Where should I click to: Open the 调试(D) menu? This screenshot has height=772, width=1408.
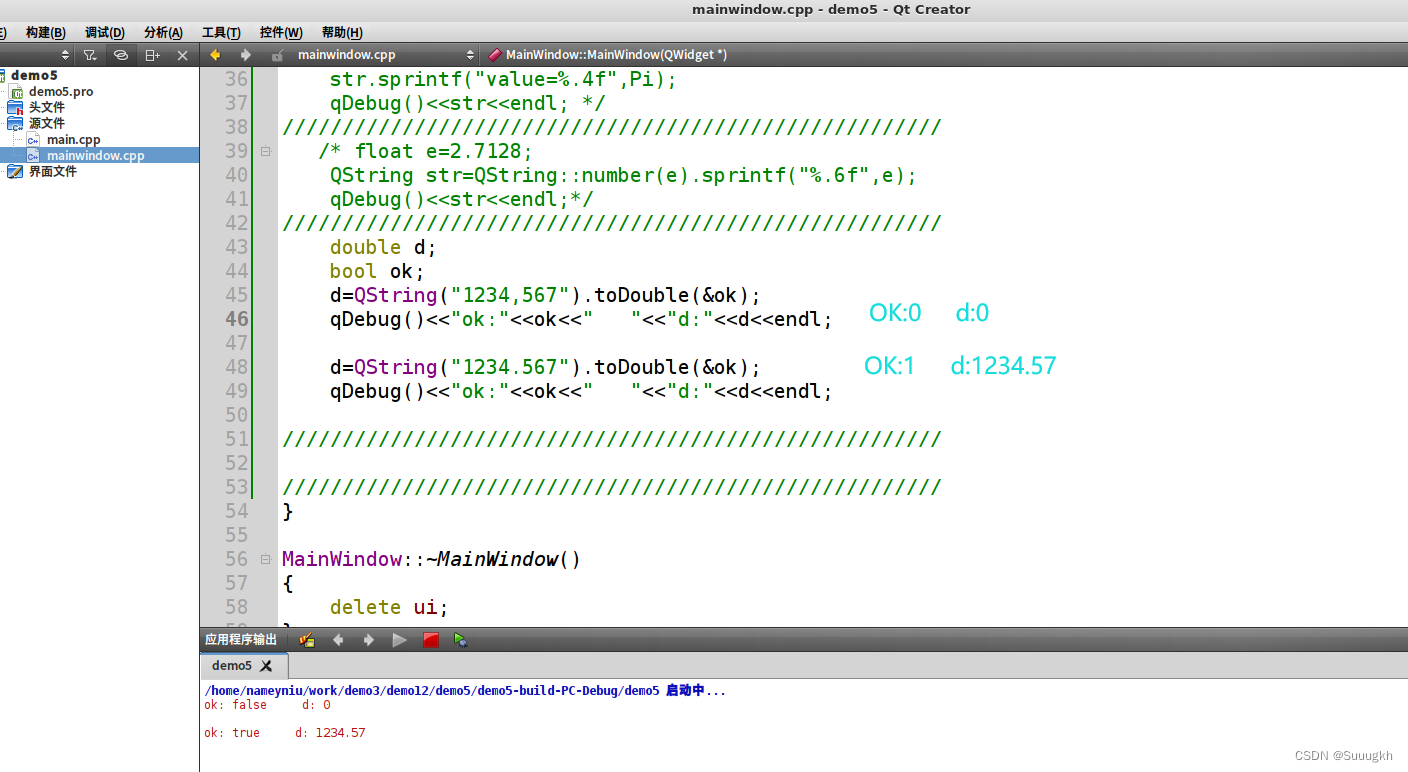(x=105, y=33)
